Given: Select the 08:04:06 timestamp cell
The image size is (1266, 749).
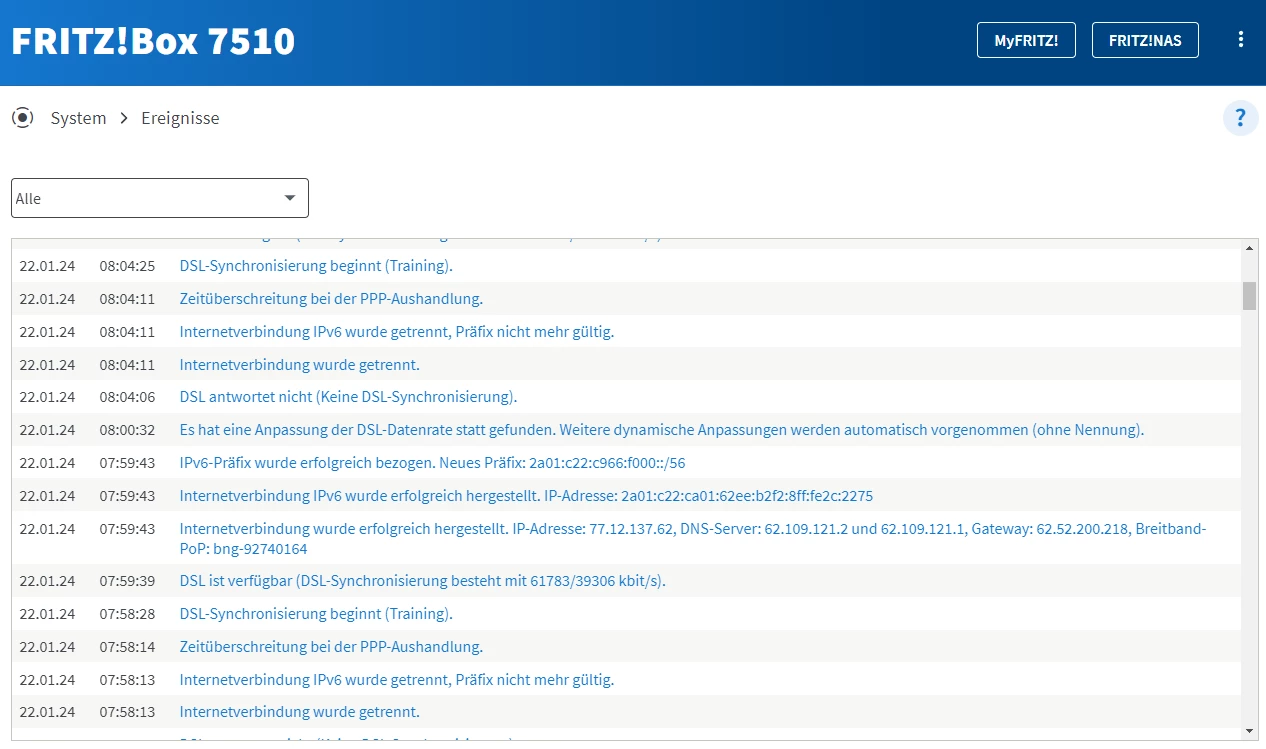Looking at the screenshot, I should 127,397.
